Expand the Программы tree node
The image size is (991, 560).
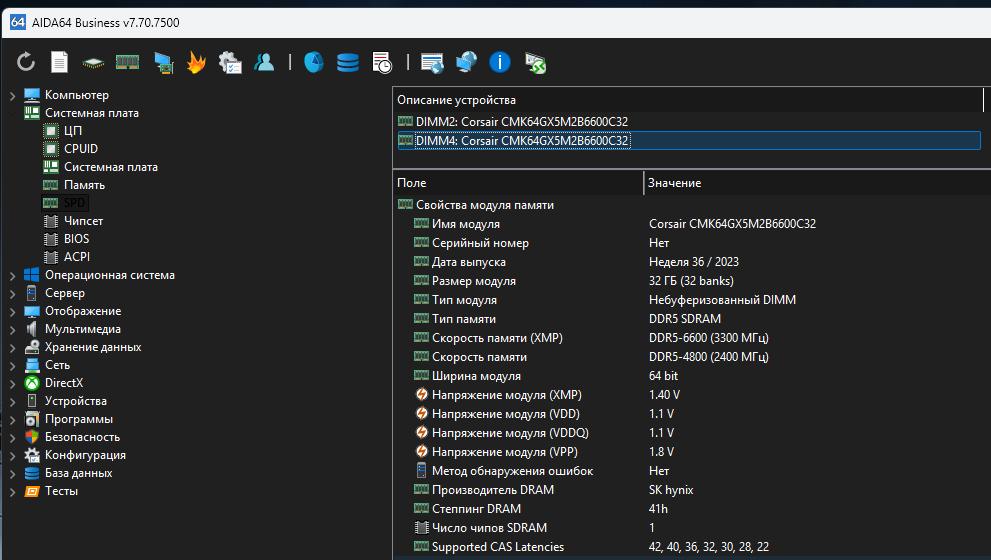(13, 419)
